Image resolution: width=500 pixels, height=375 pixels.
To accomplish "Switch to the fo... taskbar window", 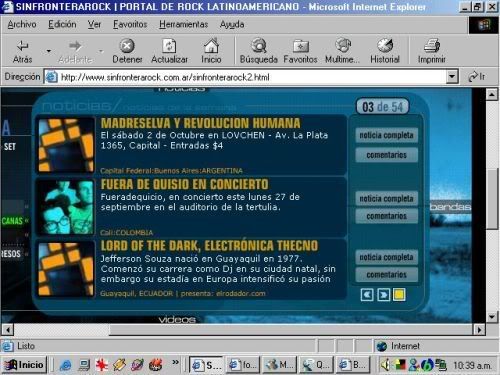I will 243,365.
